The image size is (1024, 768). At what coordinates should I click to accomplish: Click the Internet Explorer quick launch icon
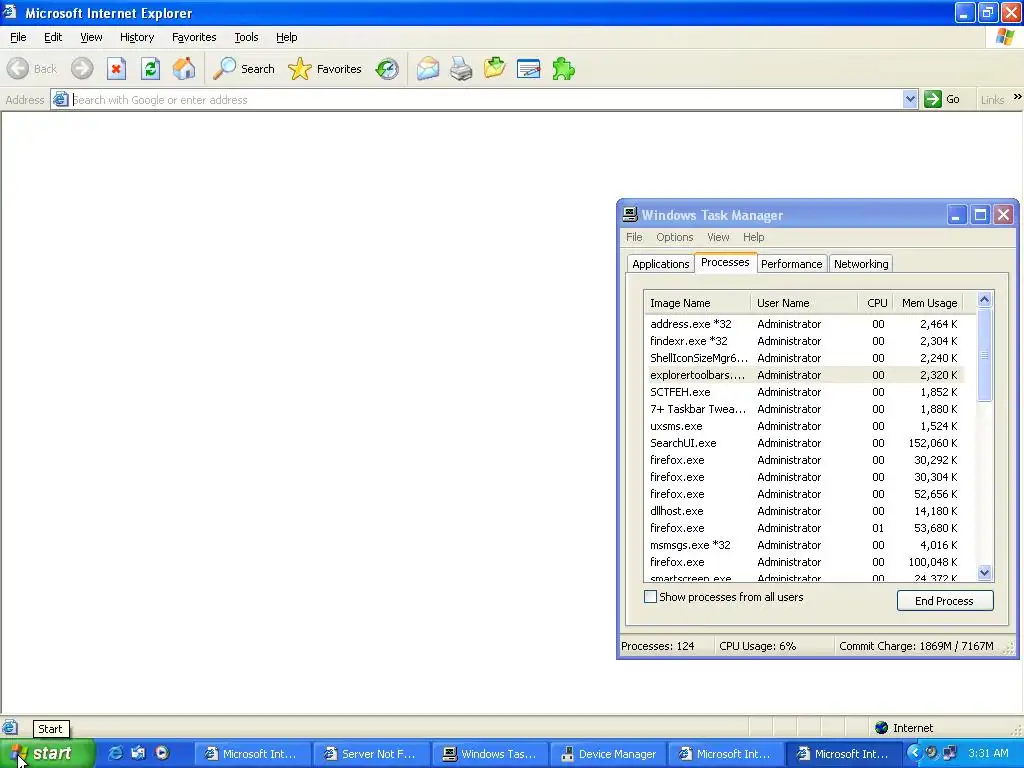(115, 753)
